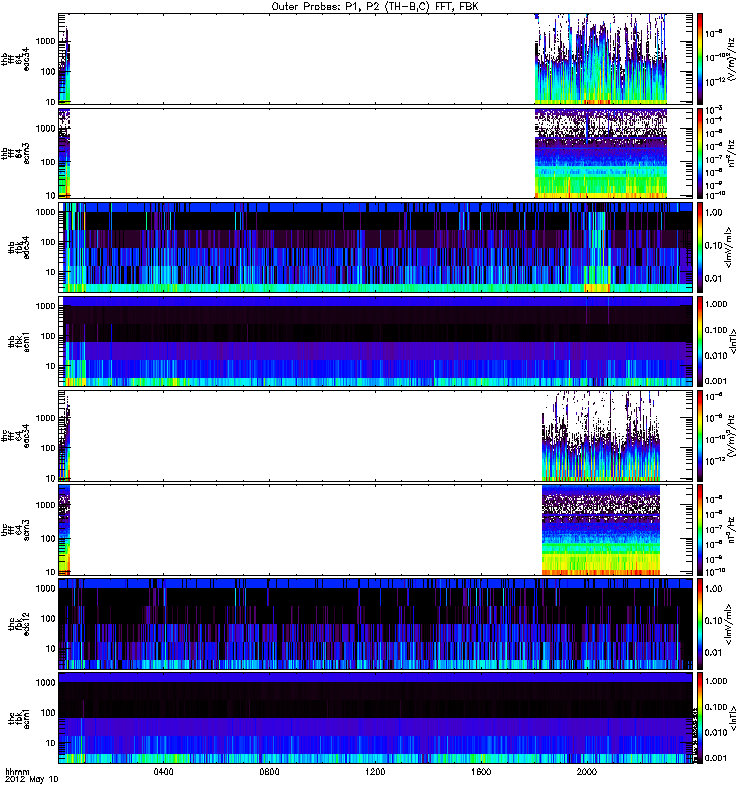This screenshot has height=800, width=750.
Task: Click the date label '2012 May 10'
Action: coord(32,780)
